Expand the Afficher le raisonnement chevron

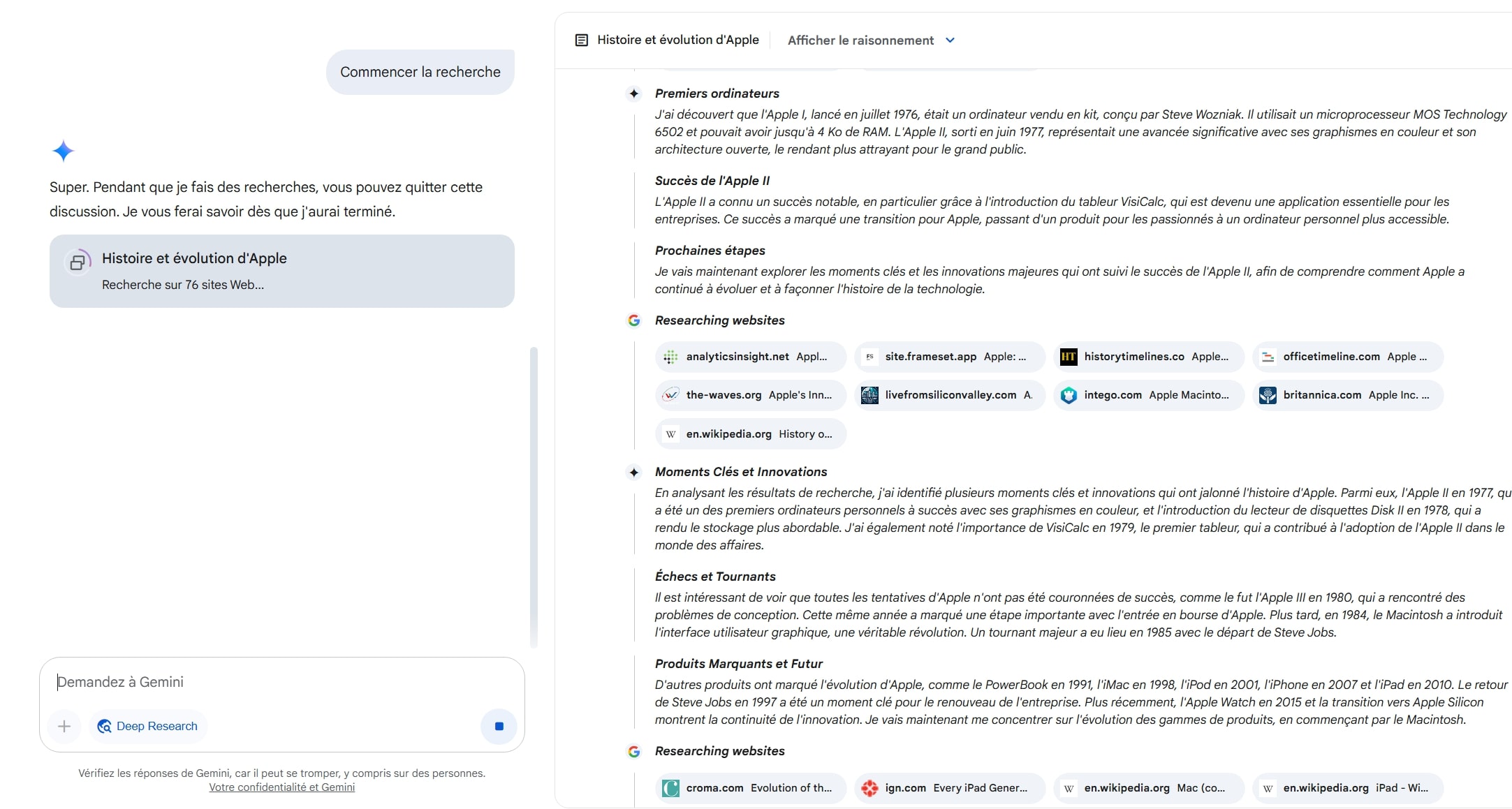coord(950,40)
